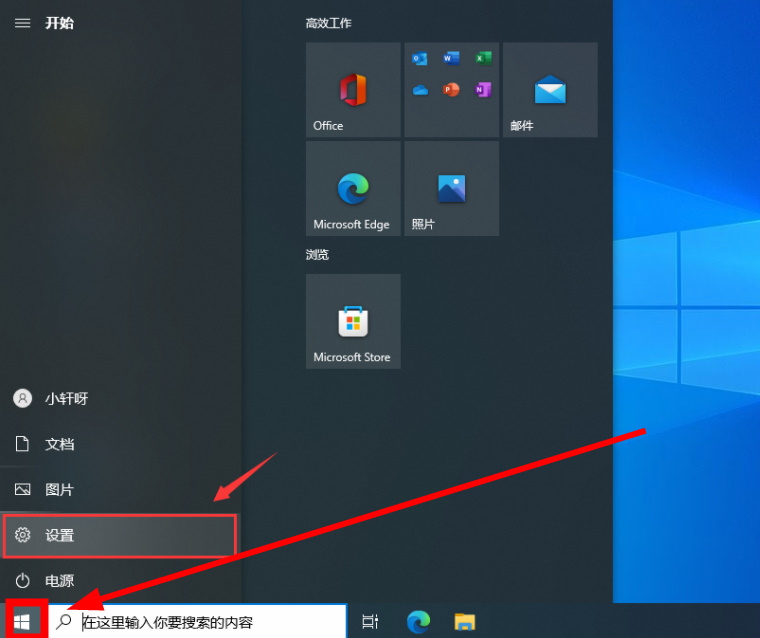The width and height of the screenshot is (760, 638).
Task: Launch the Microsoft Edge tile
Action: 352,188
